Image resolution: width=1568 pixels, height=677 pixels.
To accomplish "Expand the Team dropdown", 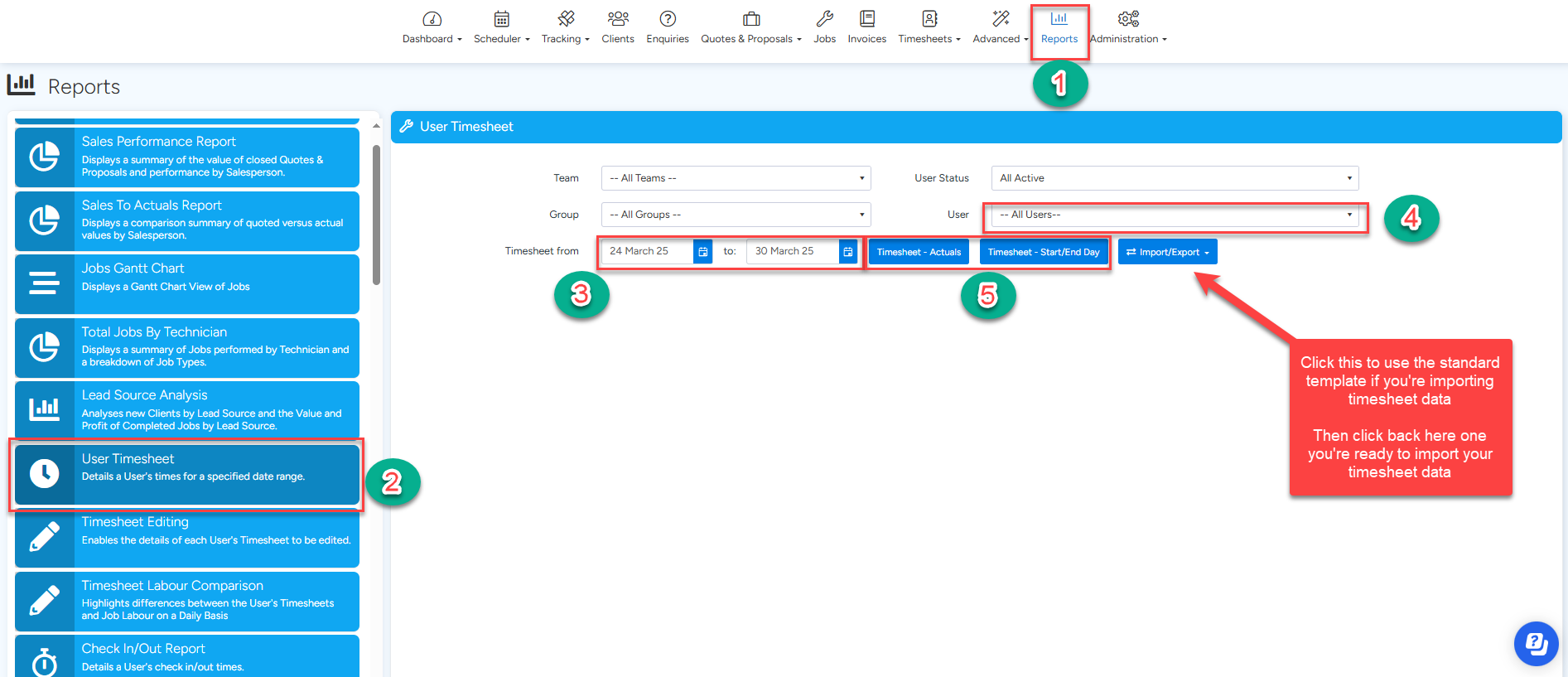I will pyautogui.click(x=736, y=178).
